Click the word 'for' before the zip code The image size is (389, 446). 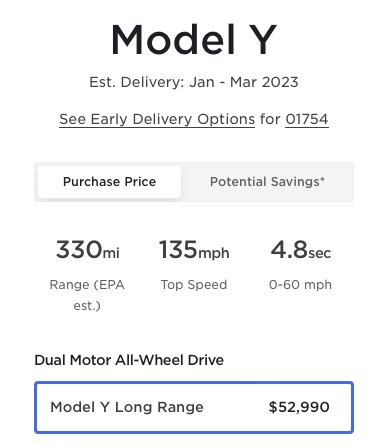click(270, 119)
